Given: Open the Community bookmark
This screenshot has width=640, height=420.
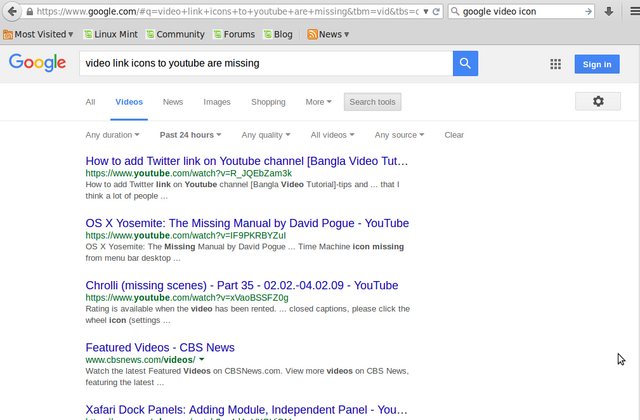Looking at the screenshot, I should pyautogui.click(x=176, y=34).
